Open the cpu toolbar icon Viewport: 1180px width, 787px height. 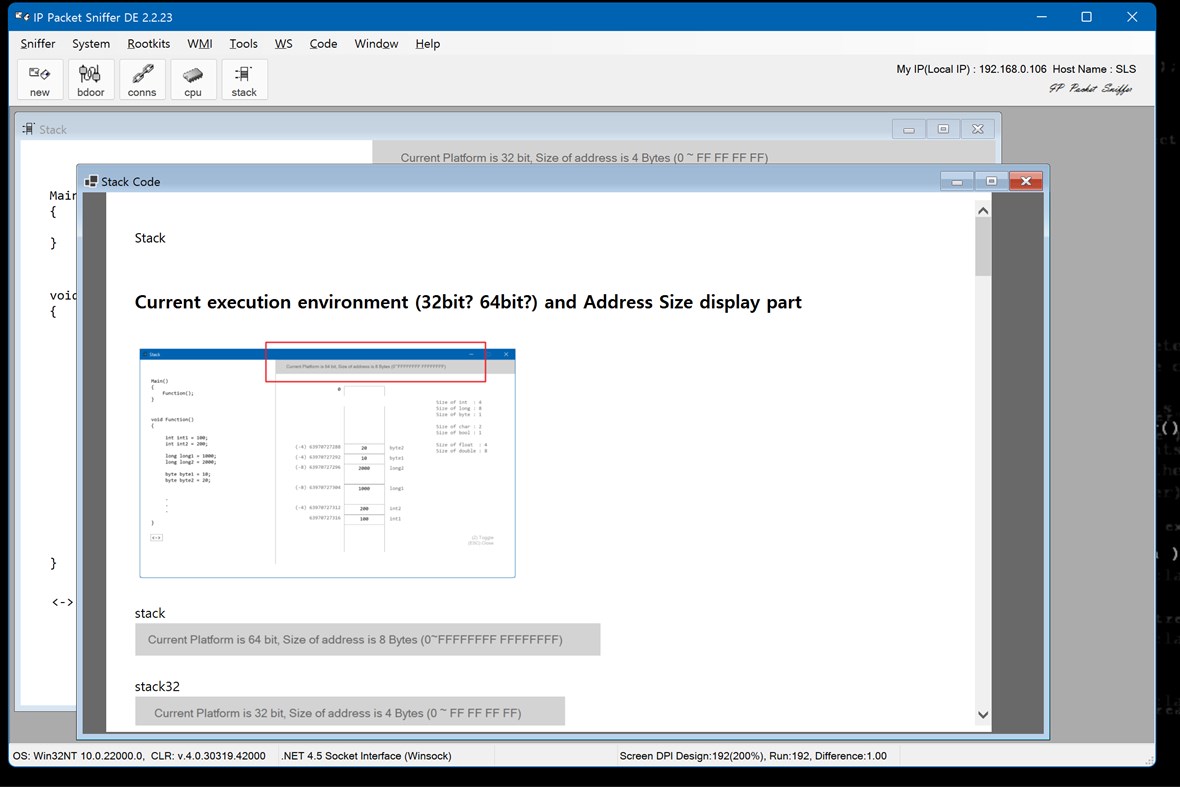click(193, 80)
